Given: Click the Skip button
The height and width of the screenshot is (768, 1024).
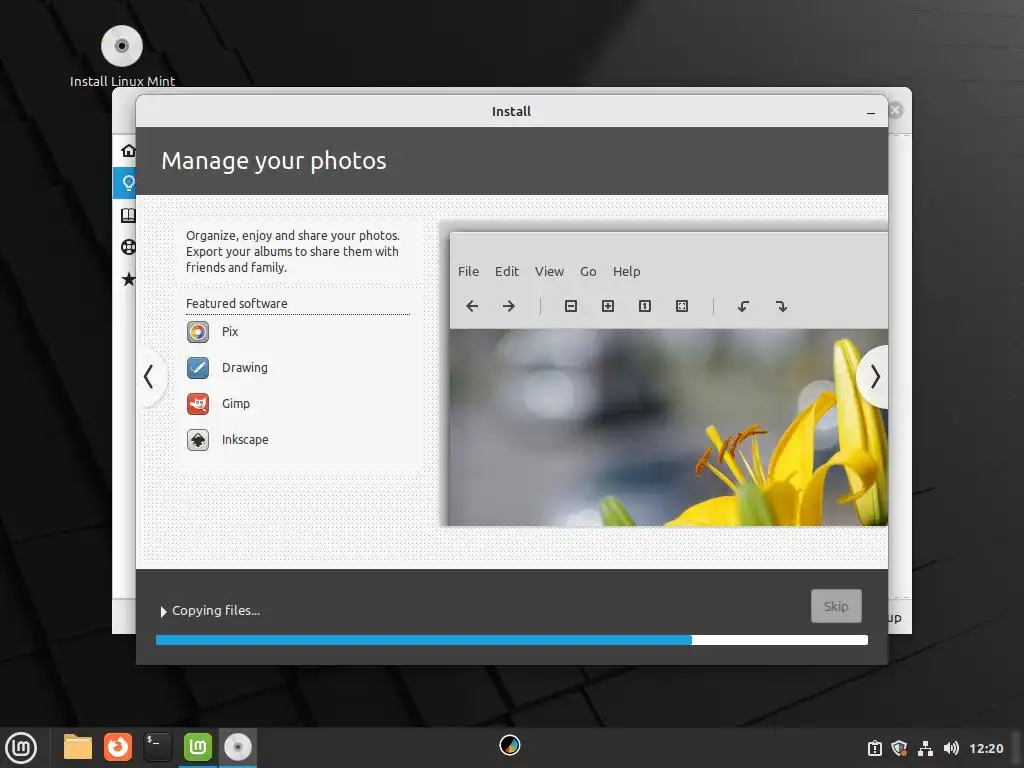Looking at the screenshot, I should (836, 606).
